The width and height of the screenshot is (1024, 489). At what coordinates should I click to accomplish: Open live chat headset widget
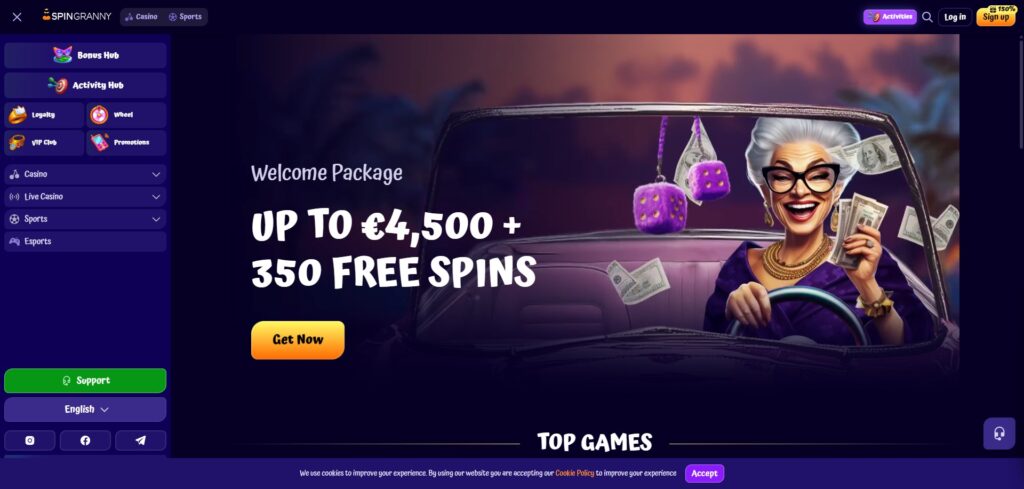tap(999, 434)
